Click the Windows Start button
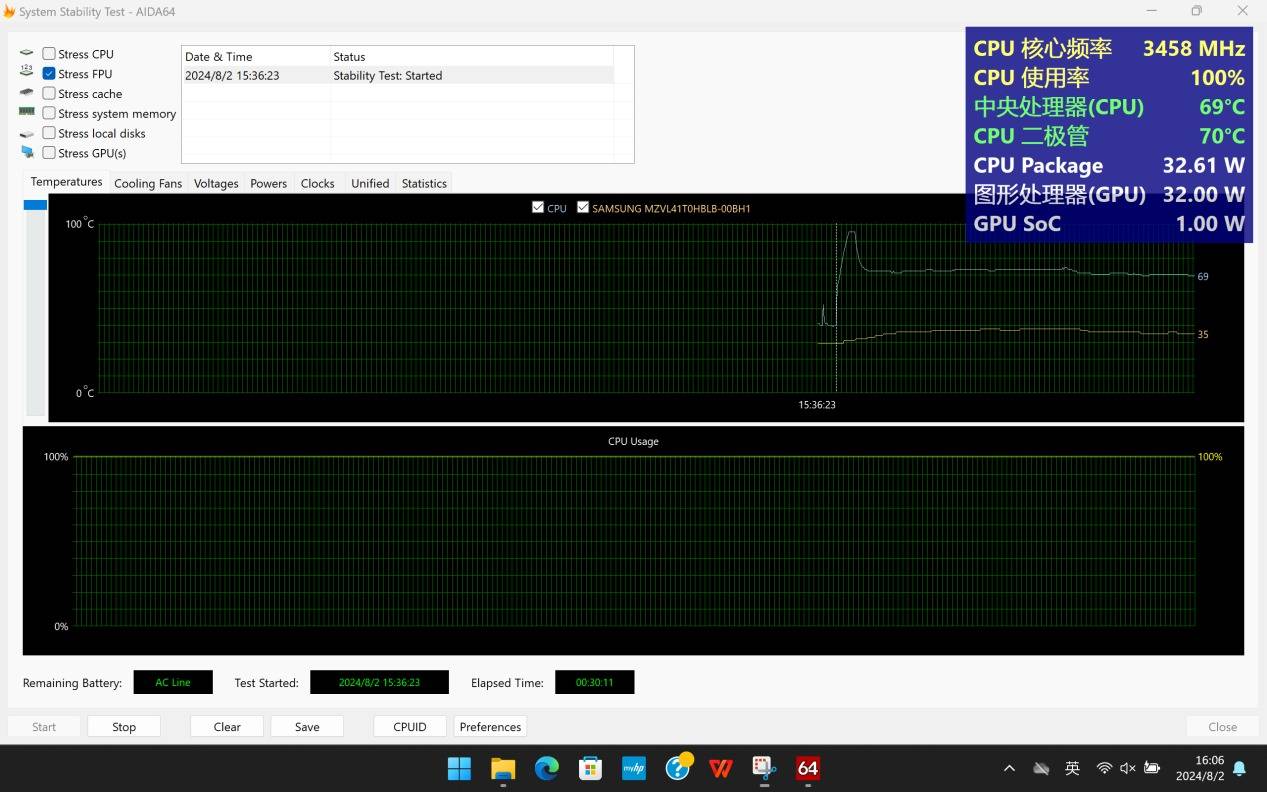The width and height of the screenshot is (1267, 792). coord(459,768)
